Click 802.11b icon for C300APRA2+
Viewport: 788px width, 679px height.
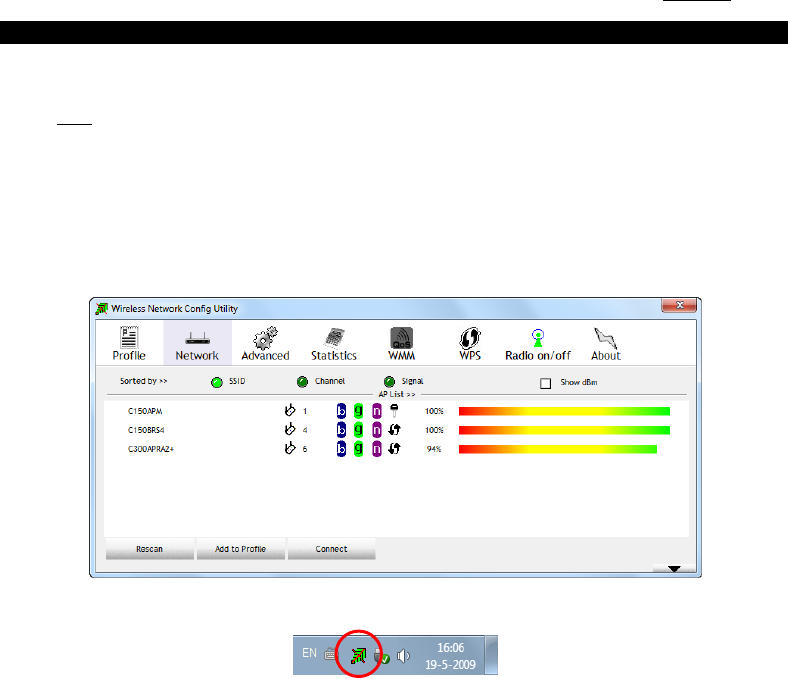coord(341,449)
